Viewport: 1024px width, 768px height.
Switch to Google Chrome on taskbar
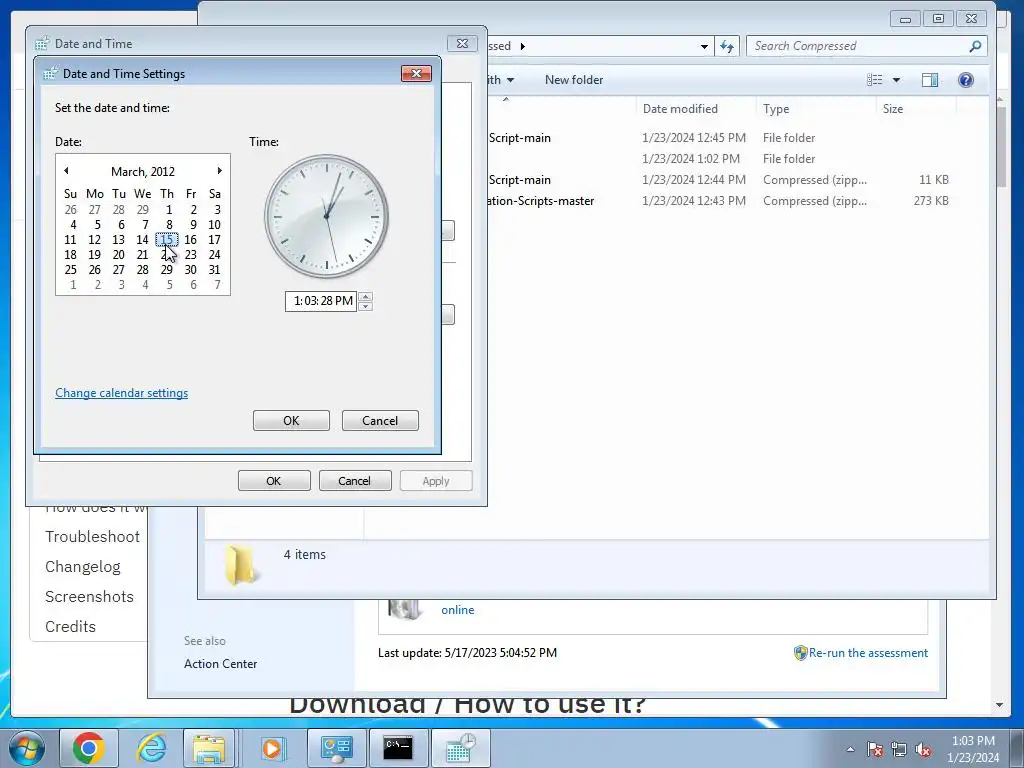89,748
